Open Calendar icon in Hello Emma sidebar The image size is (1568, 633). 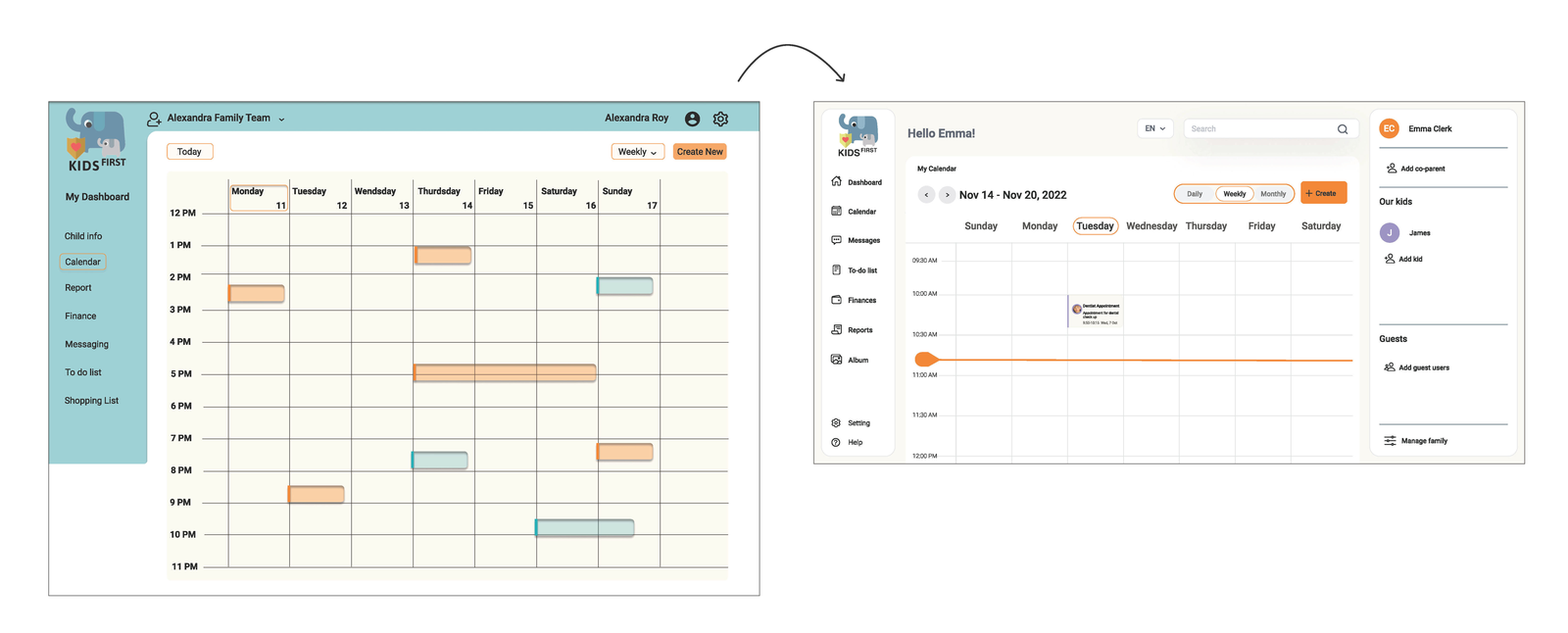pyautogui.click(x=836, y=211)
